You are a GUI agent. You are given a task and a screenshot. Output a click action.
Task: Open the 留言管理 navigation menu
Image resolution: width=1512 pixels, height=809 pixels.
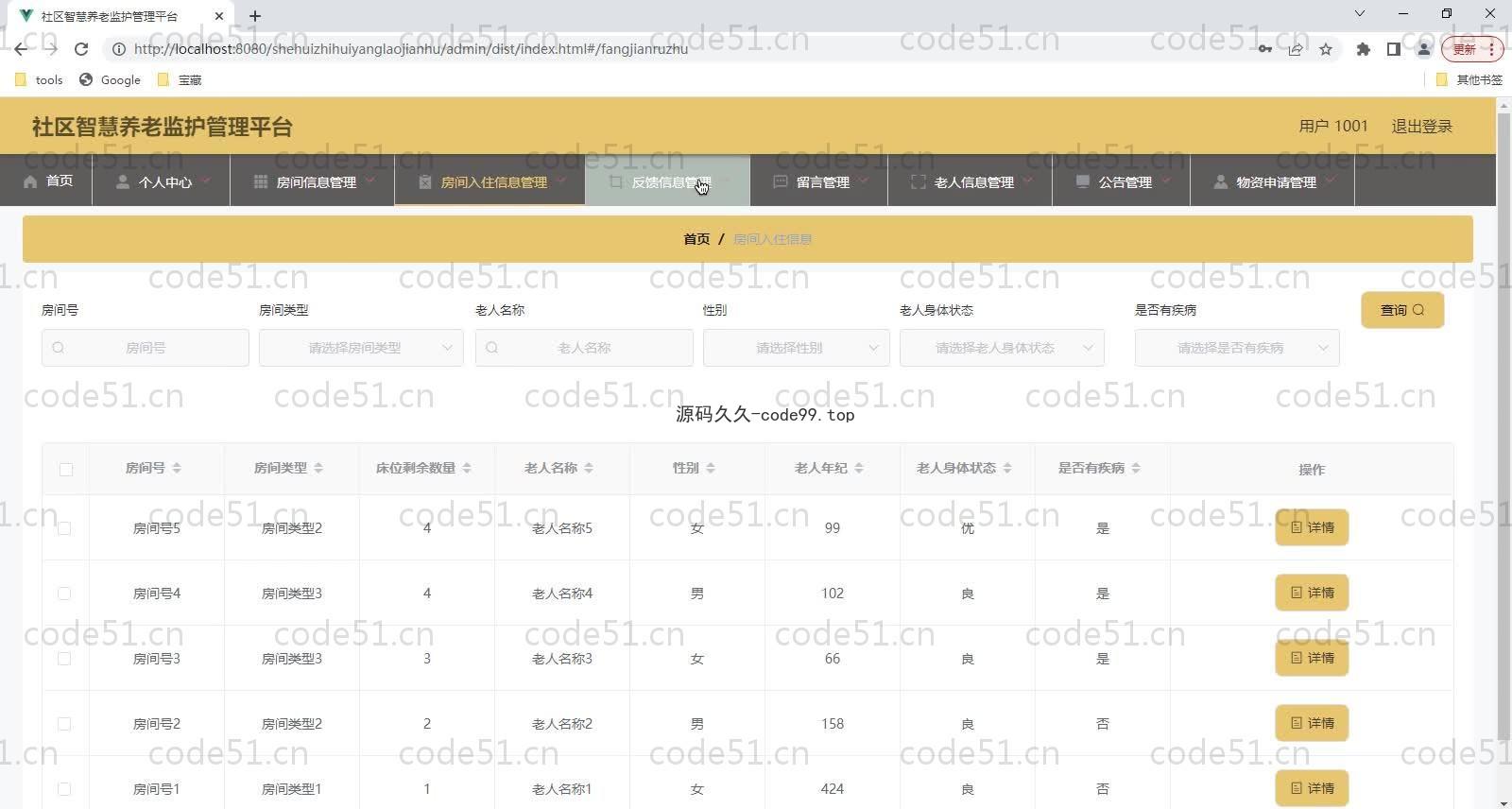[x=819, y=181]
